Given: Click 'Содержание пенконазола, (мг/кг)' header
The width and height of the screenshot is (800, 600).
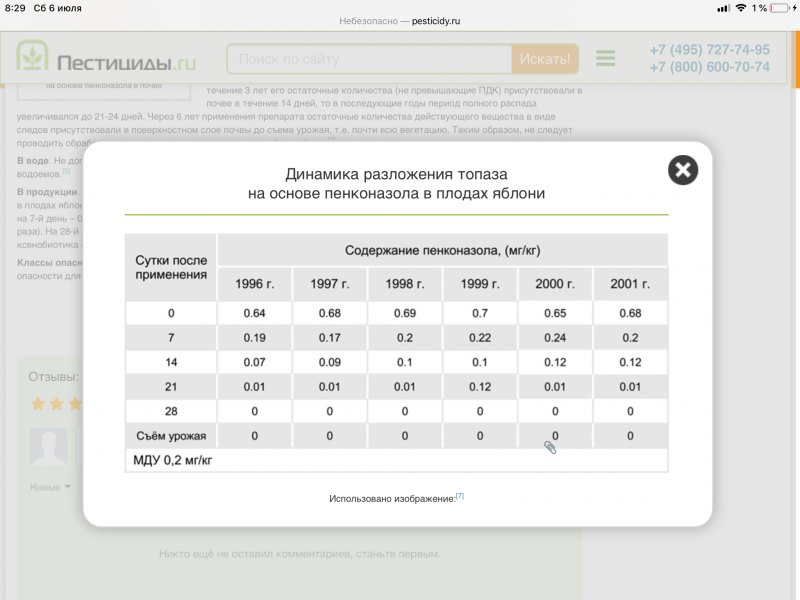Looking at the screenshot, I should 442,251.
